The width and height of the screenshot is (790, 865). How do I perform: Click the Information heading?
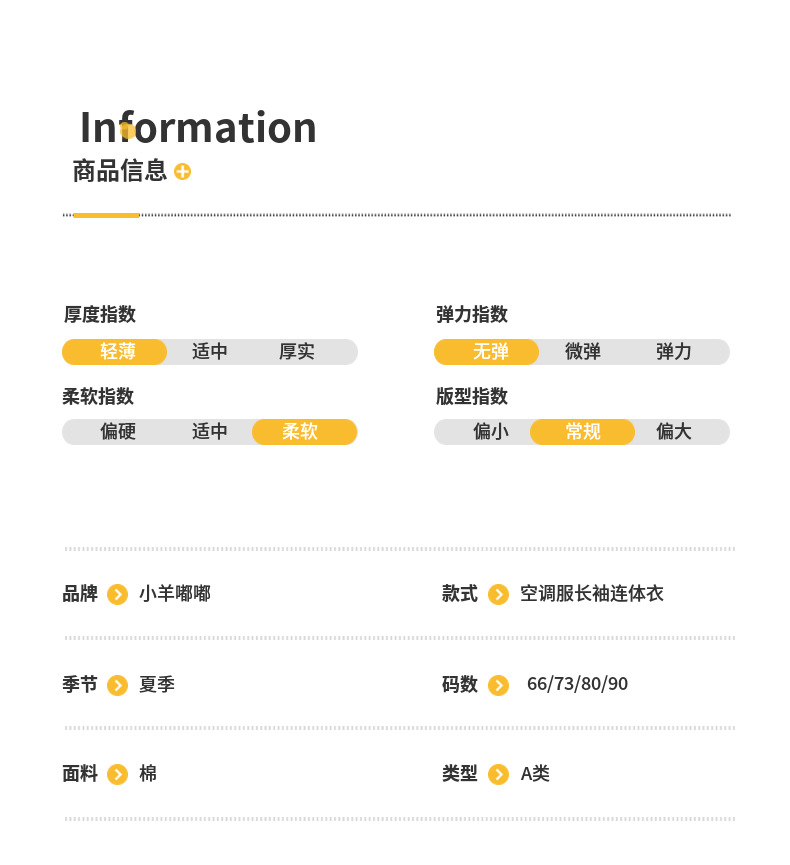[x=198, y=128]
